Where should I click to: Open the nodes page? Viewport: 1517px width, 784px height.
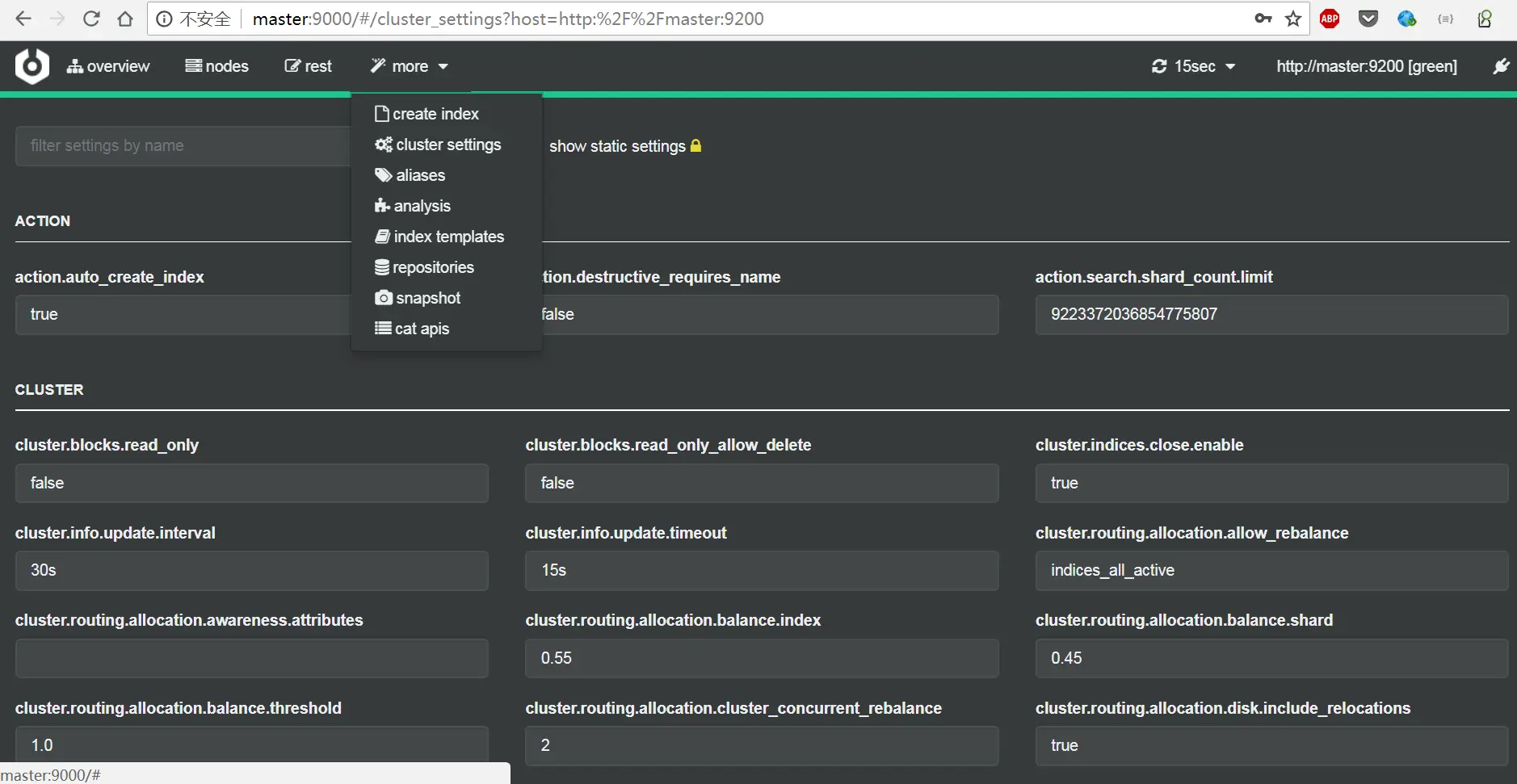click(x=217, y=66)
